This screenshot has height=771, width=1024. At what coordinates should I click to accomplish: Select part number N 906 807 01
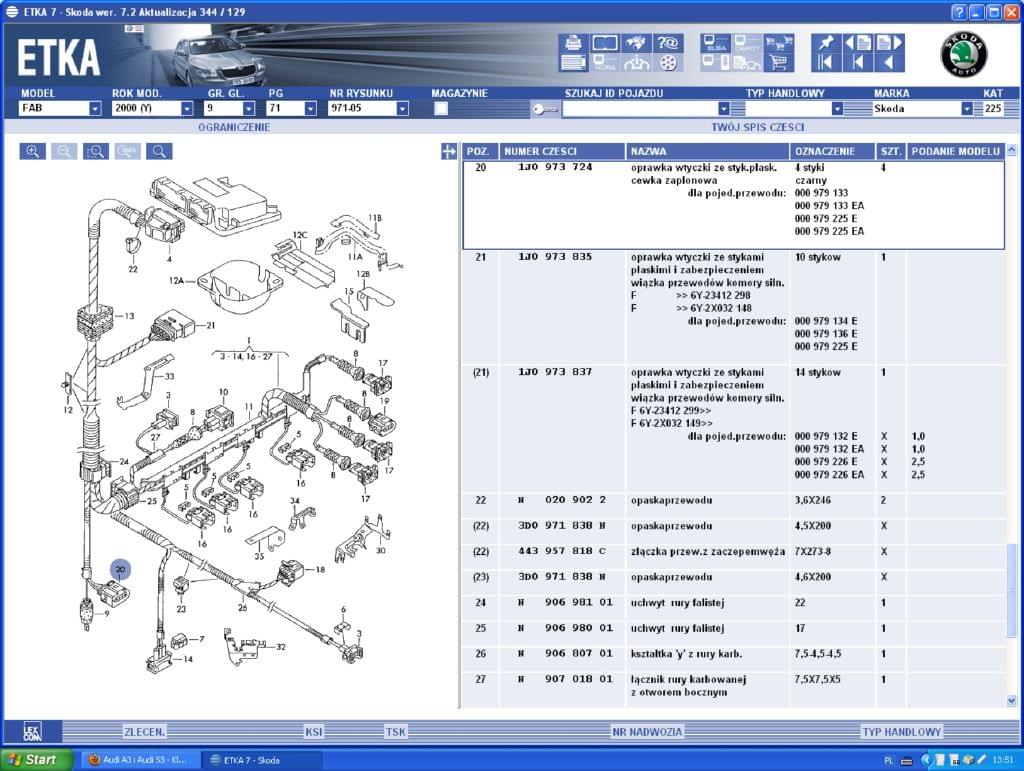pos(566,653)
